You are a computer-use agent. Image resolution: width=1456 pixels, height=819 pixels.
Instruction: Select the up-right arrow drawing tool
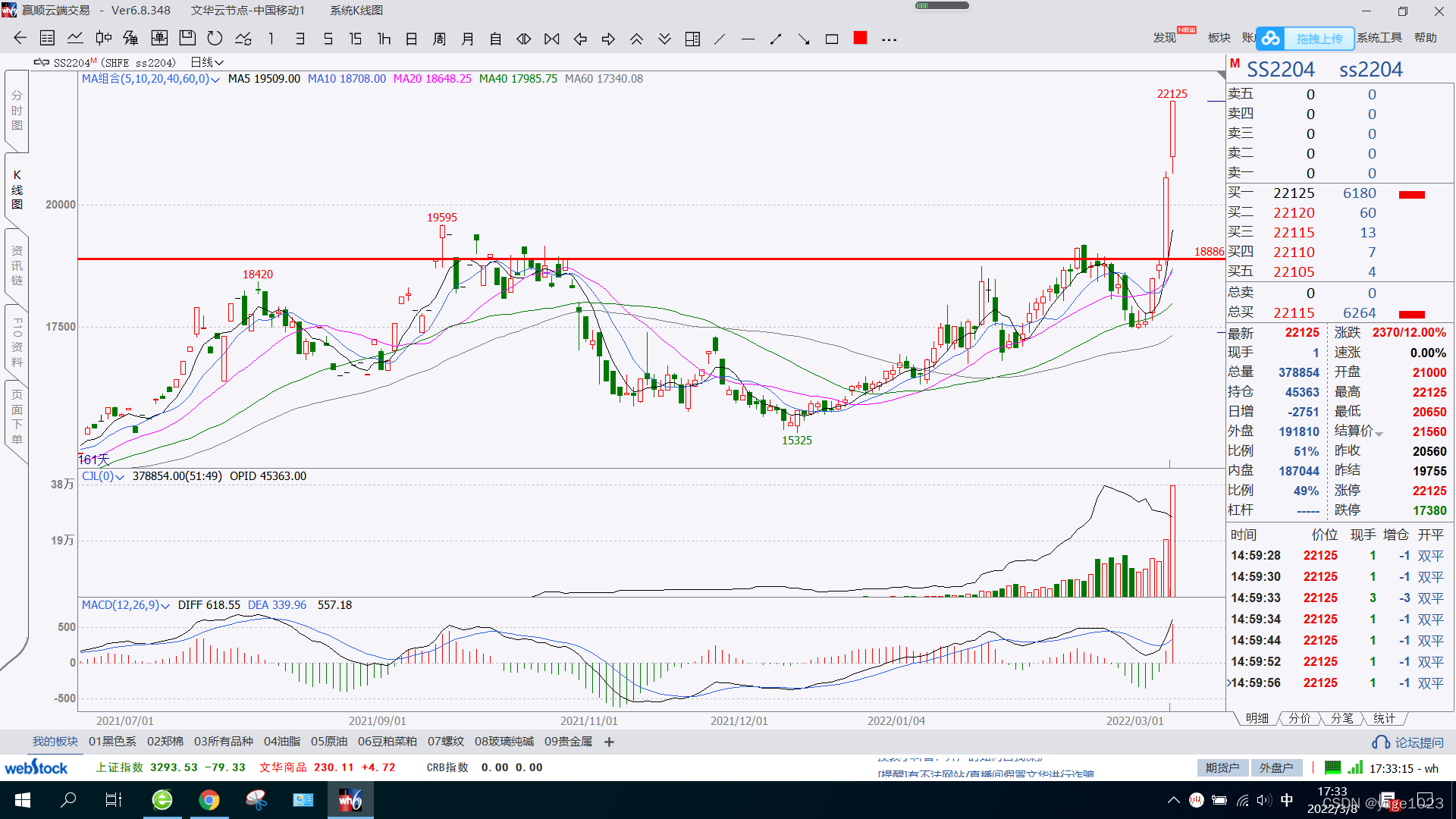pos(776,39)
